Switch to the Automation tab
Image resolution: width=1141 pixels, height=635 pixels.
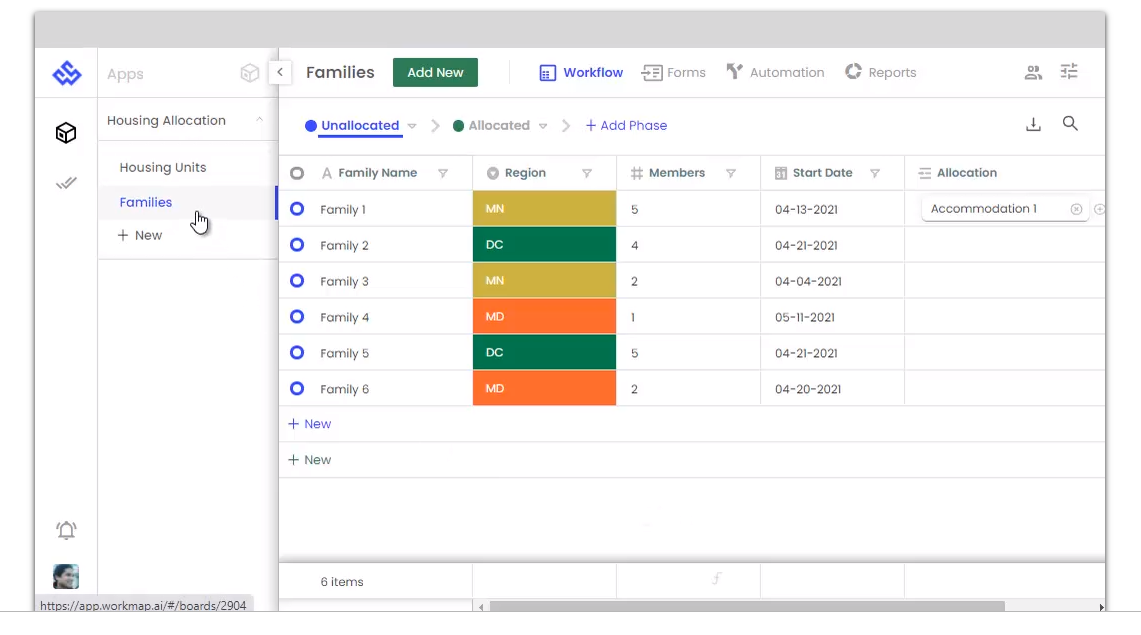coord(776,72)
